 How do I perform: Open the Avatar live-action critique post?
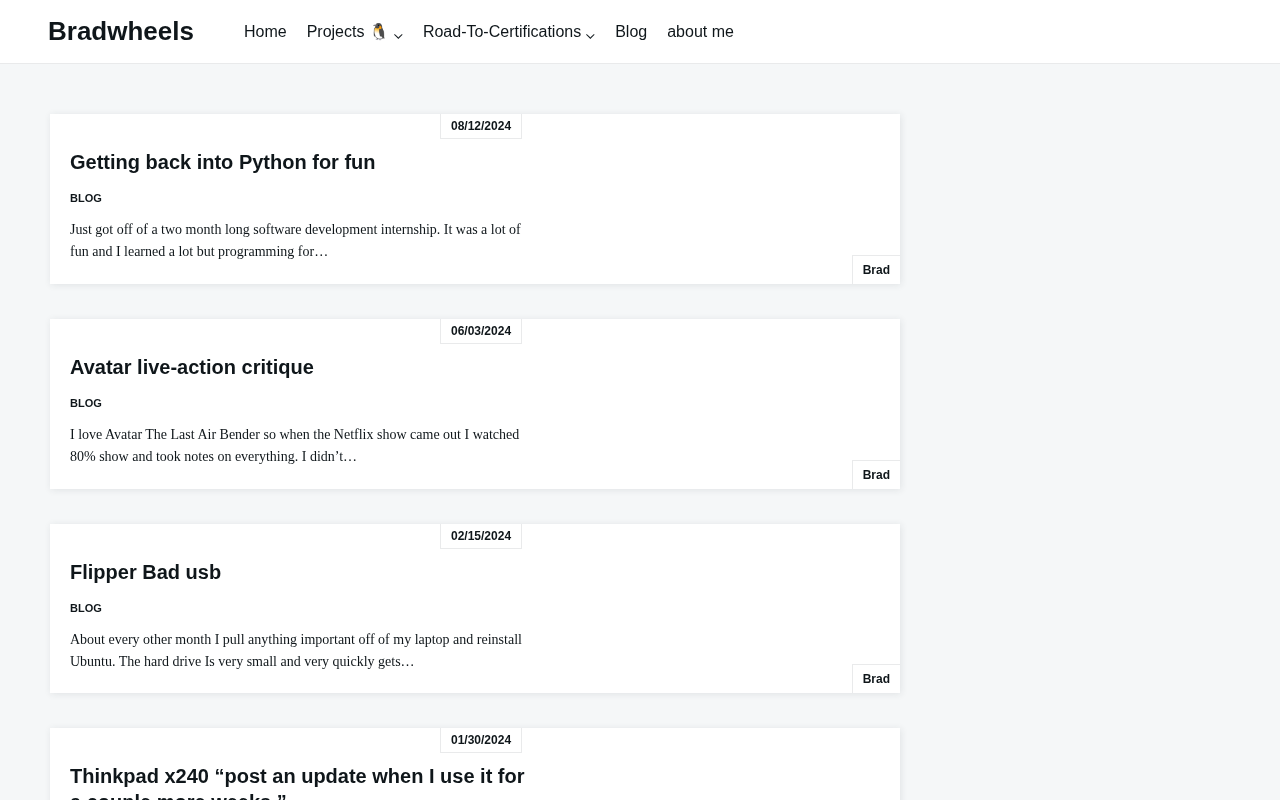pos(192,367)
